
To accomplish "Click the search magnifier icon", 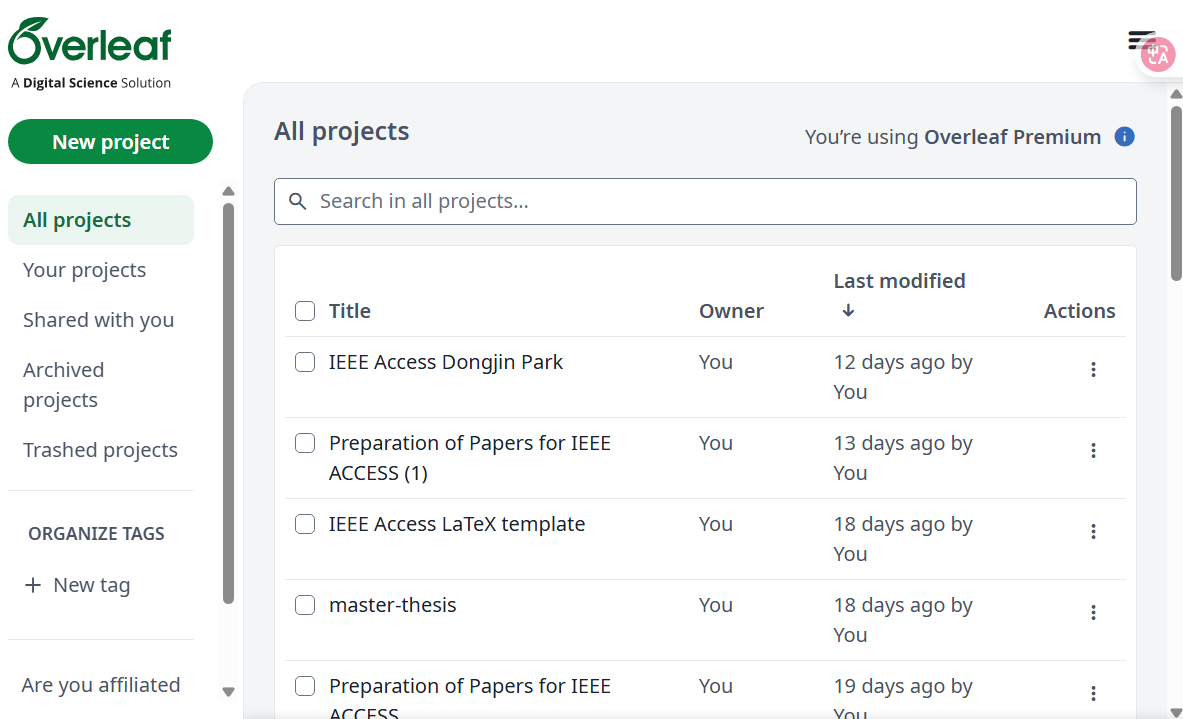I will click(297, 201).
